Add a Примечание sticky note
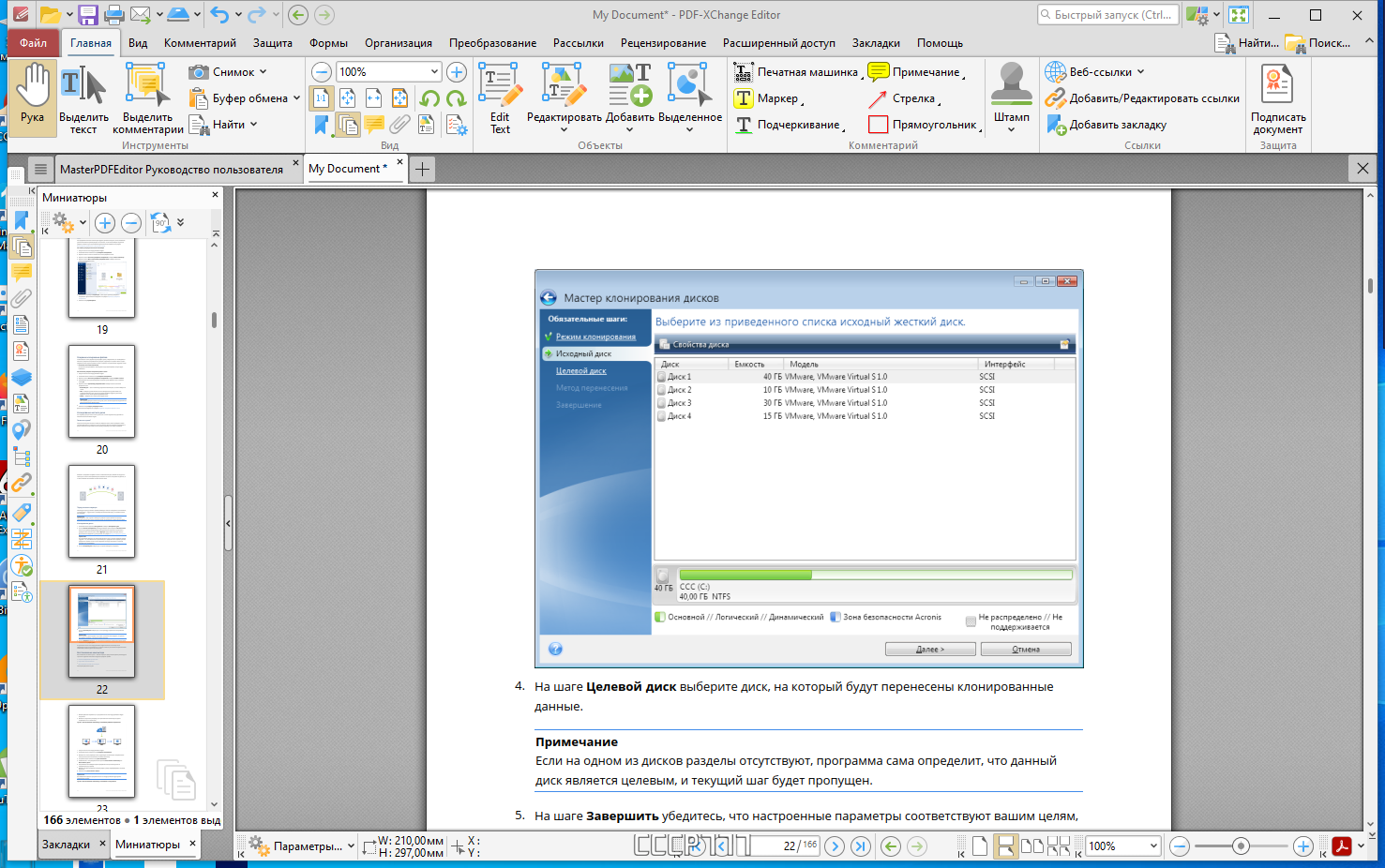This screenshot has width=1385, height=868. [x=916, y=72]
